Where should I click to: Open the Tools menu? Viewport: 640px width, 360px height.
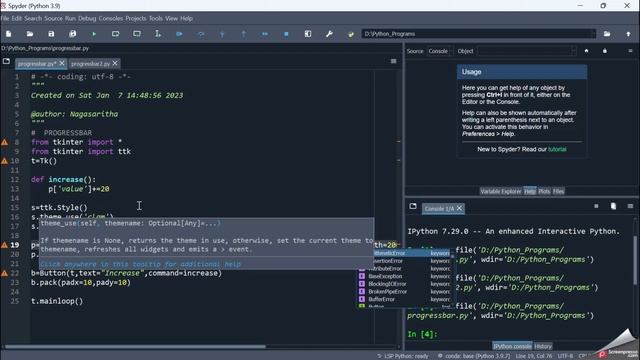tap(156, 18)
